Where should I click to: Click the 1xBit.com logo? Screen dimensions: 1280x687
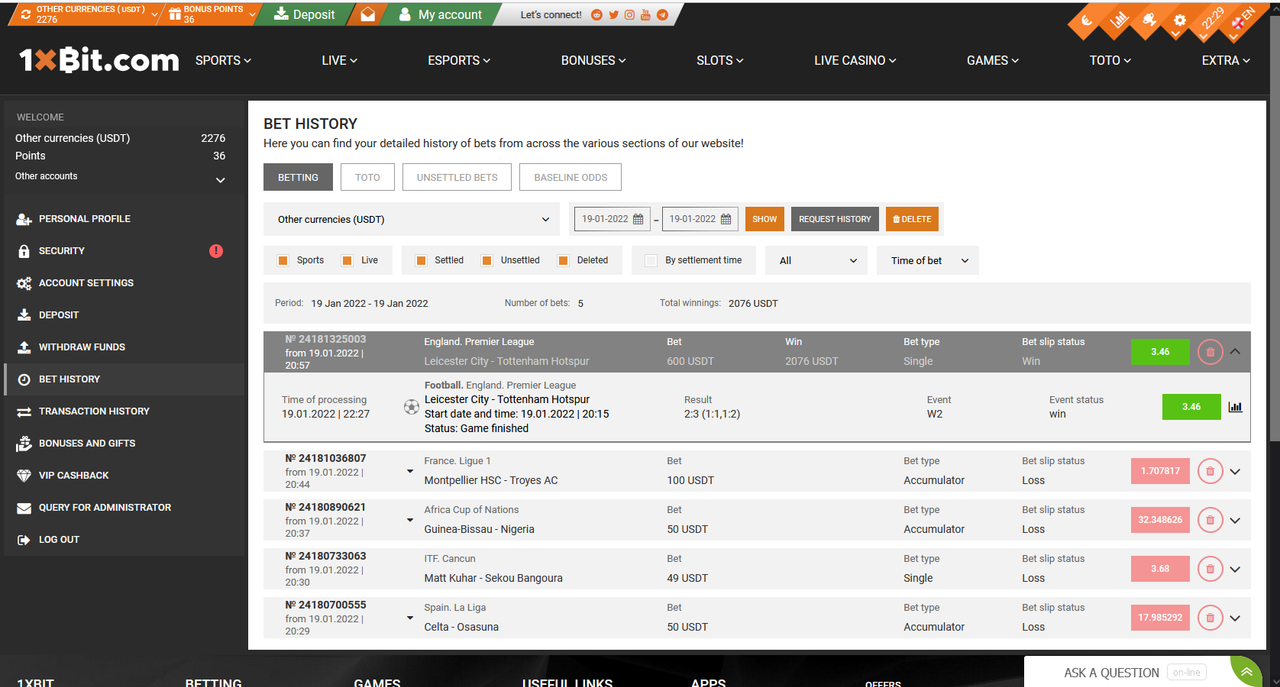(99, 60)
